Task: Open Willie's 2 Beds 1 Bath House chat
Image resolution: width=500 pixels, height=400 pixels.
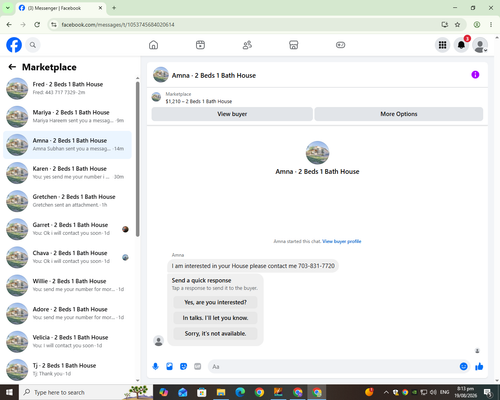Action: [x=67, y=285]
